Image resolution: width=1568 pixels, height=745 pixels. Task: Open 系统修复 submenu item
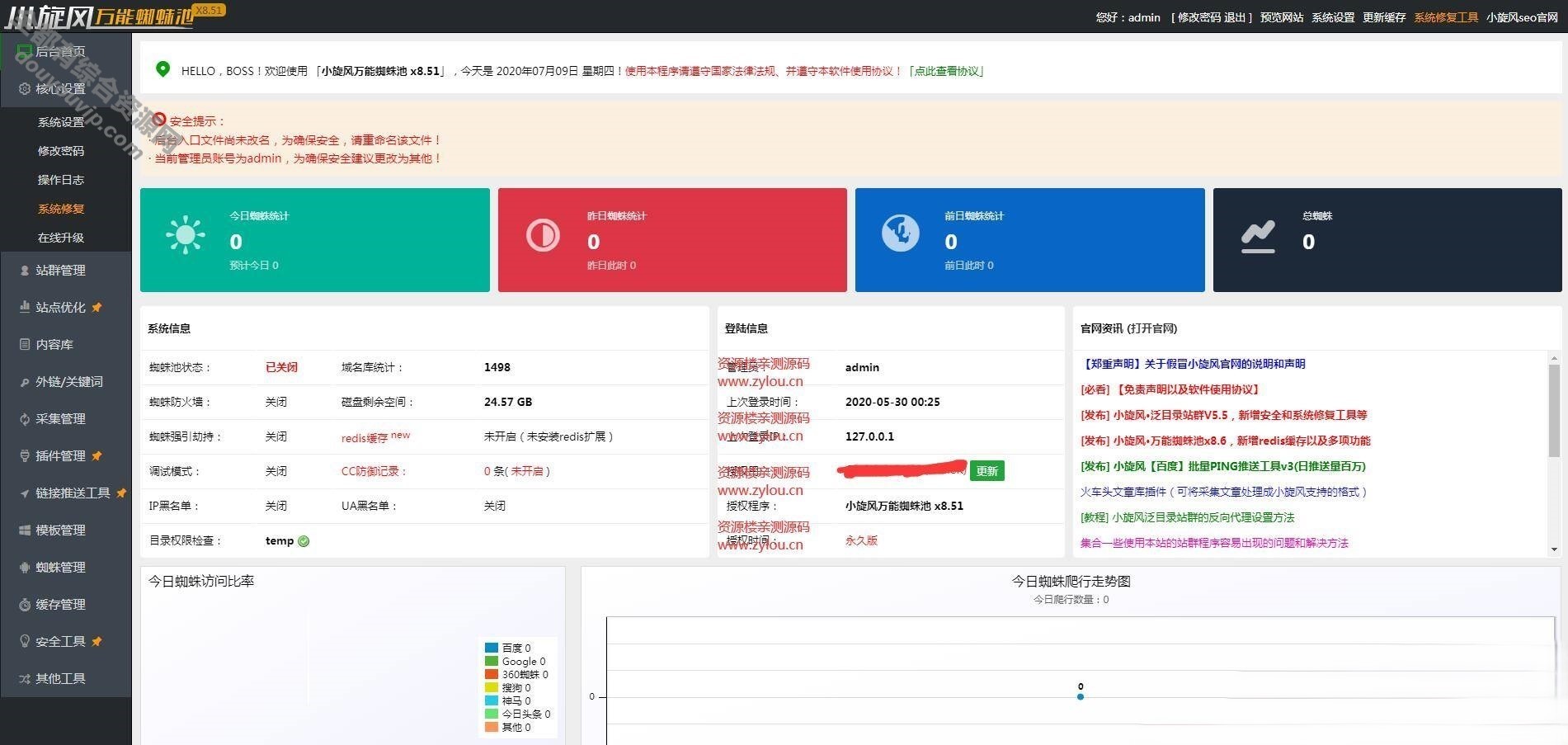click(61, 208)
